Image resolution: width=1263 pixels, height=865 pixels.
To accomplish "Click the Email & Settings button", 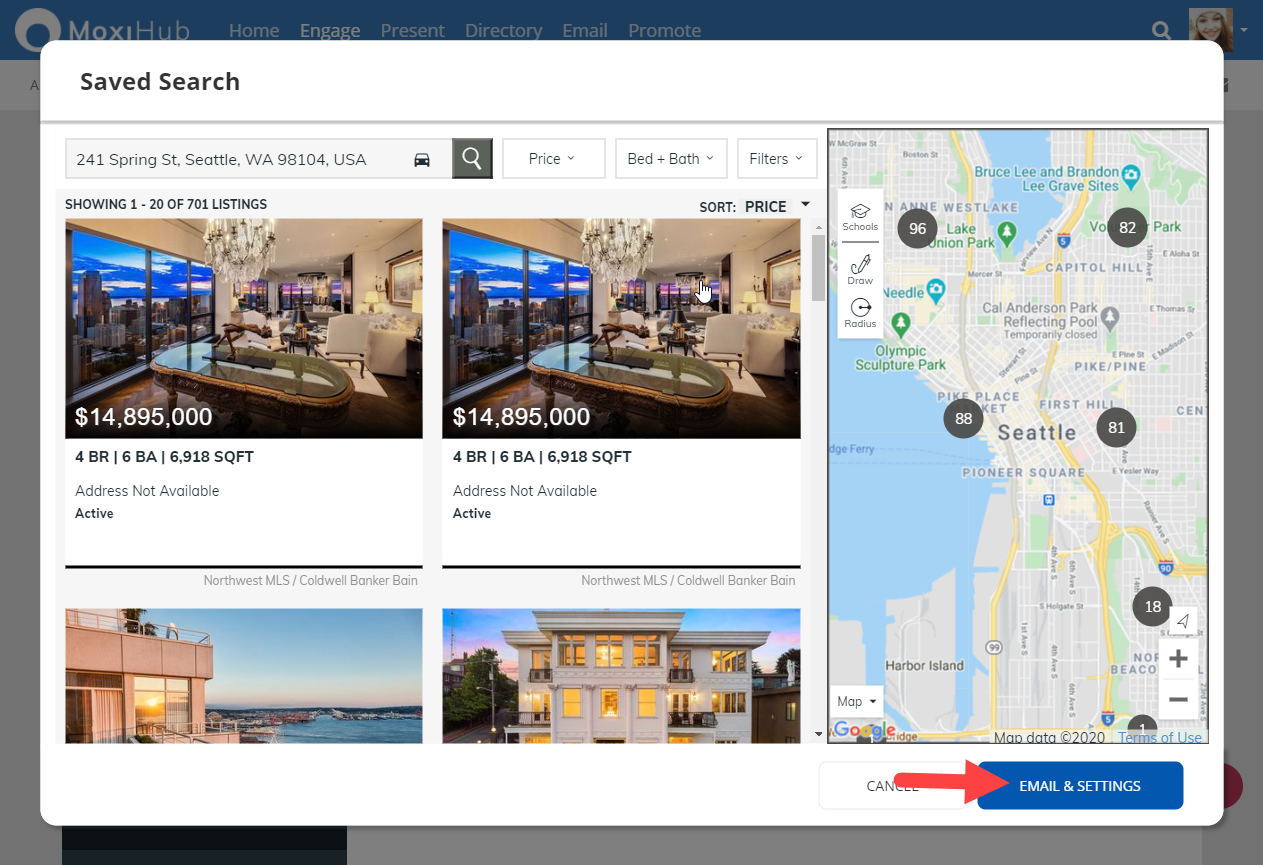I will tap(1079, 786).
